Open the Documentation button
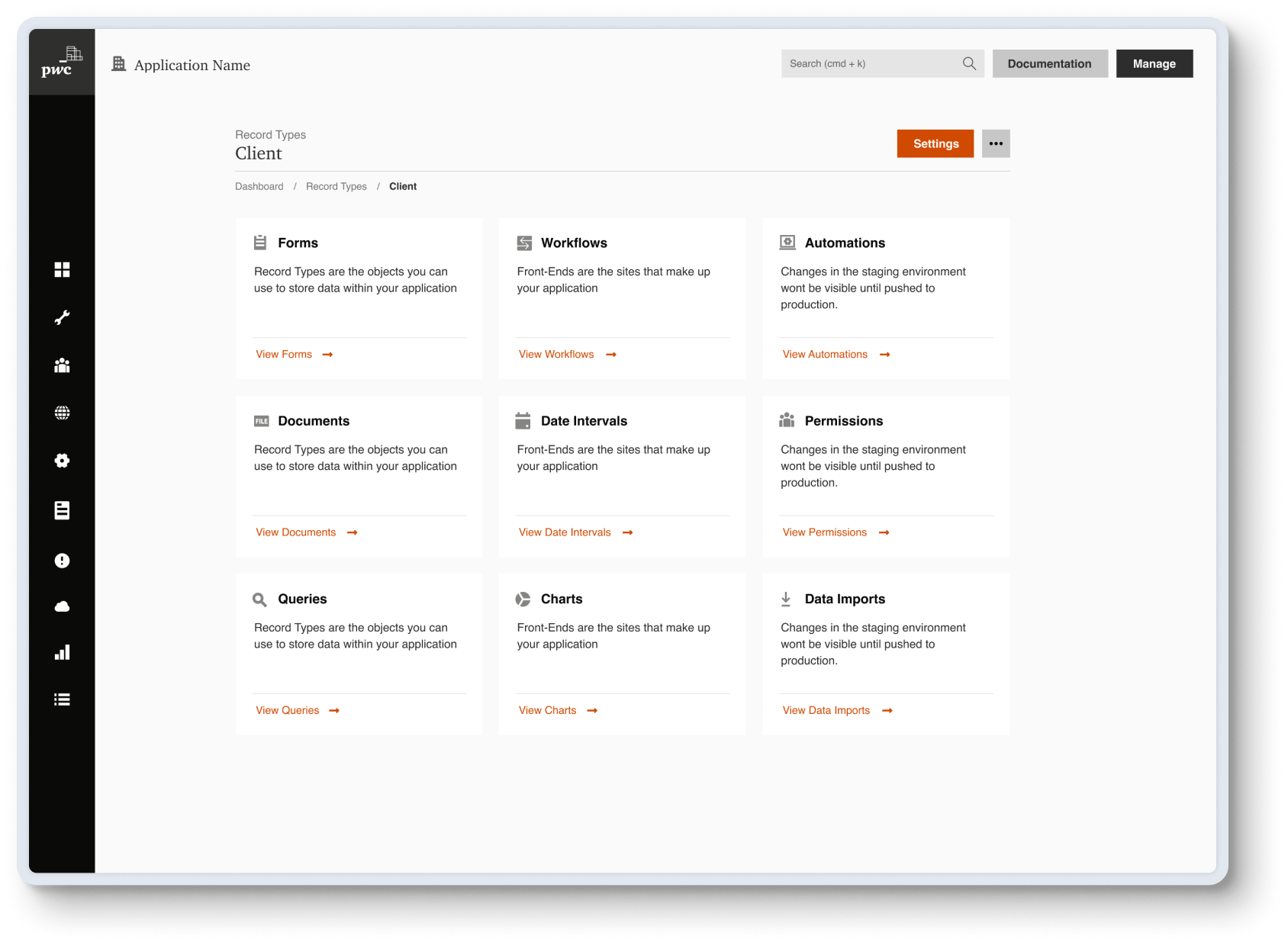 coord(1050,63)
